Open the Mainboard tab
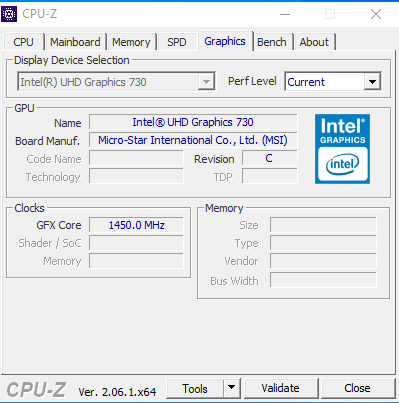Image resolution: width=399 pixels, height=403 pixels. click(75, 42)
